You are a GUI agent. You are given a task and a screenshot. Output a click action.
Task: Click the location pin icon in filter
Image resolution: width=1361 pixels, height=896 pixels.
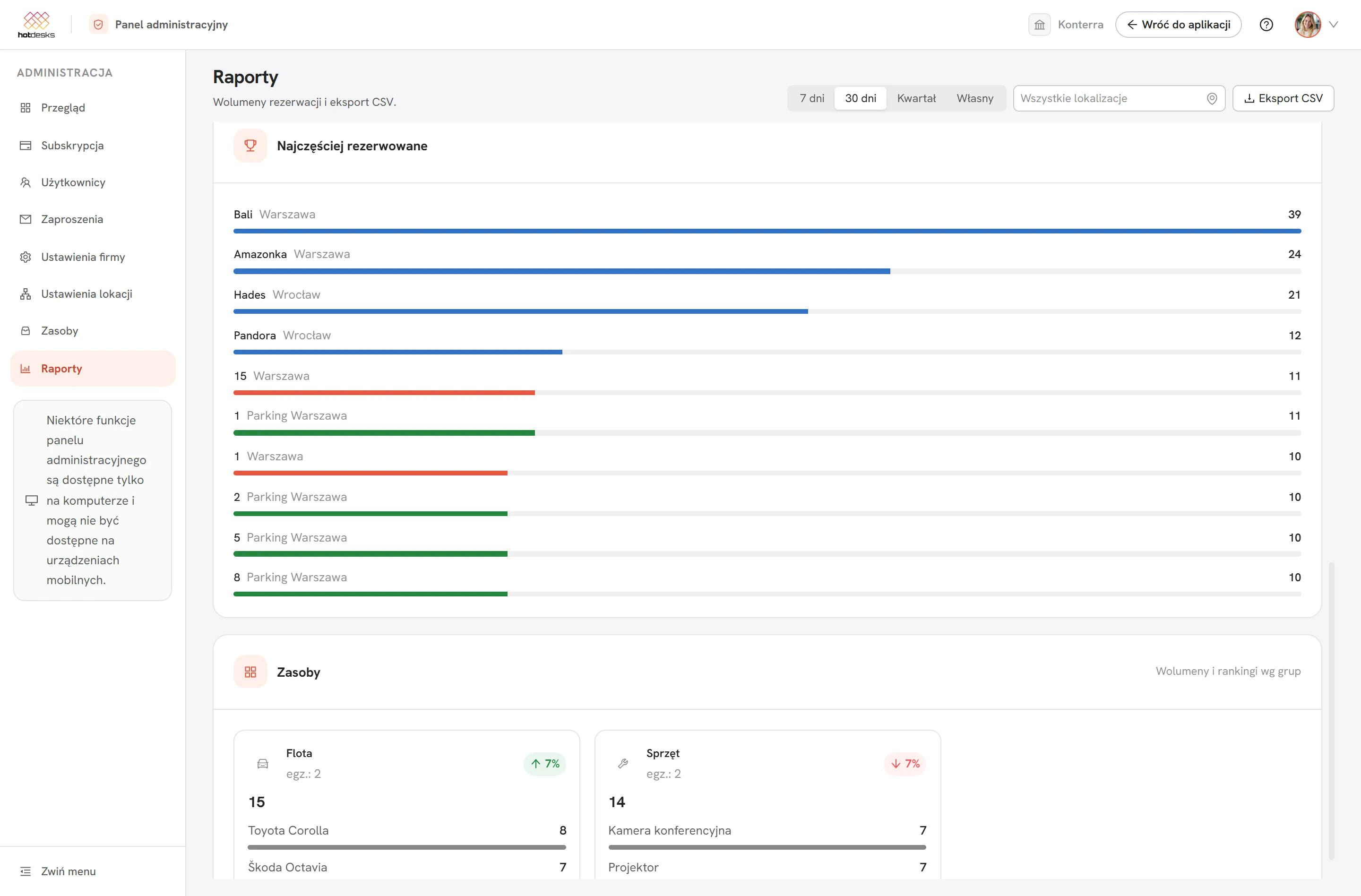coord(1211,98)
